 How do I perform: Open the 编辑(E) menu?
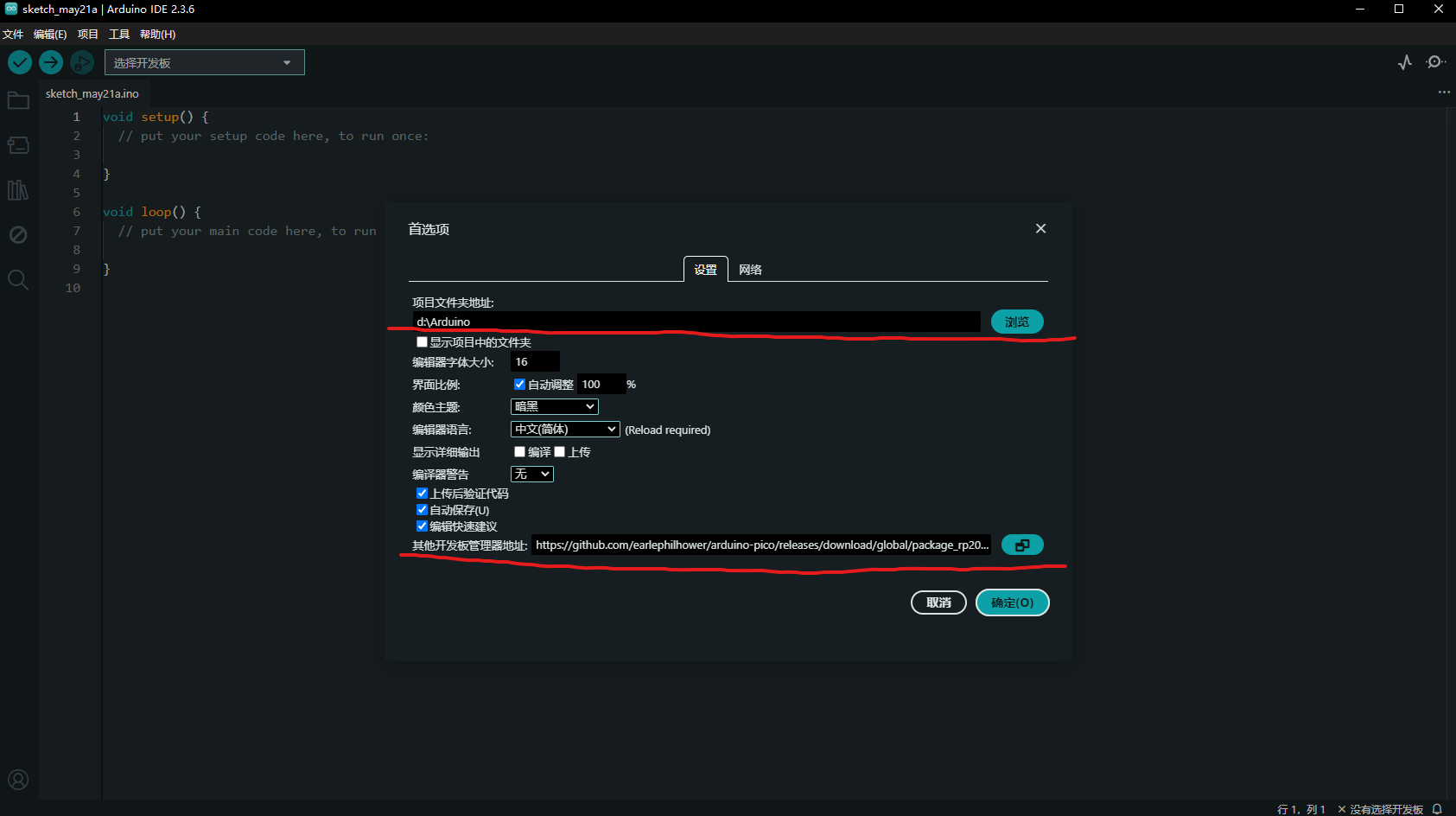tap(50, 34)
